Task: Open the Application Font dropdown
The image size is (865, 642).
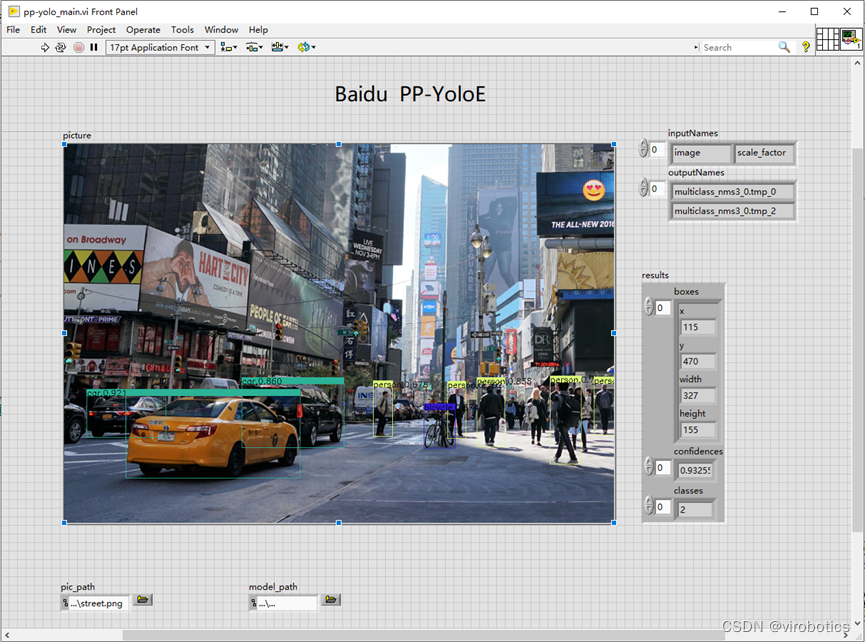Action: coord(160,47)
